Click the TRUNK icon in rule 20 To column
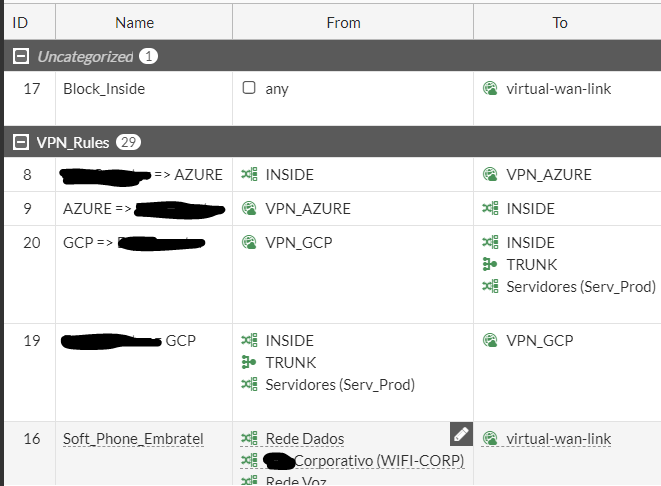Image resolution: width=661 pixels, height=486 pixels. coord(490,264)
